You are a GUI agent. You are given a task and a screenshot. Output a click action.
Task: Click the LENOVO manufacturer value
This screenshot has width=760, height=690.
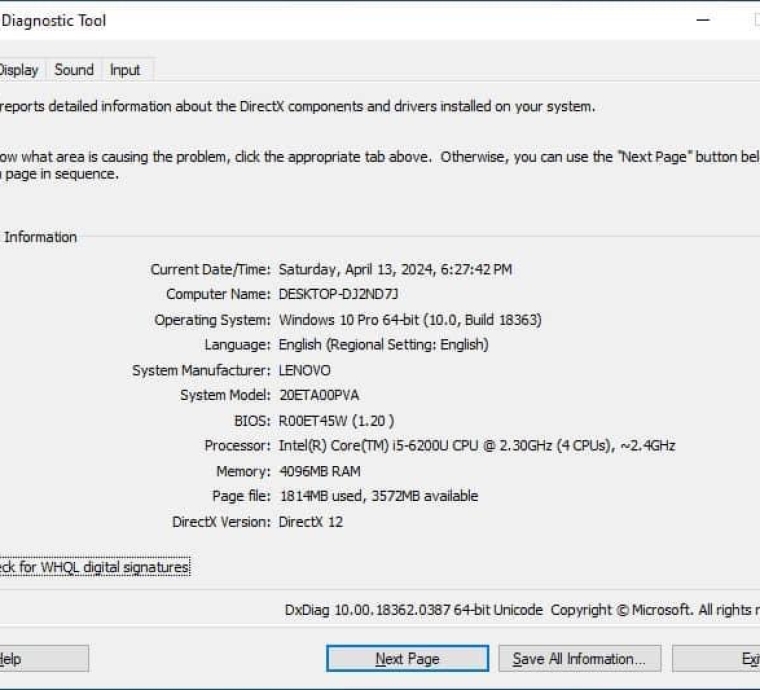[304, 371]
